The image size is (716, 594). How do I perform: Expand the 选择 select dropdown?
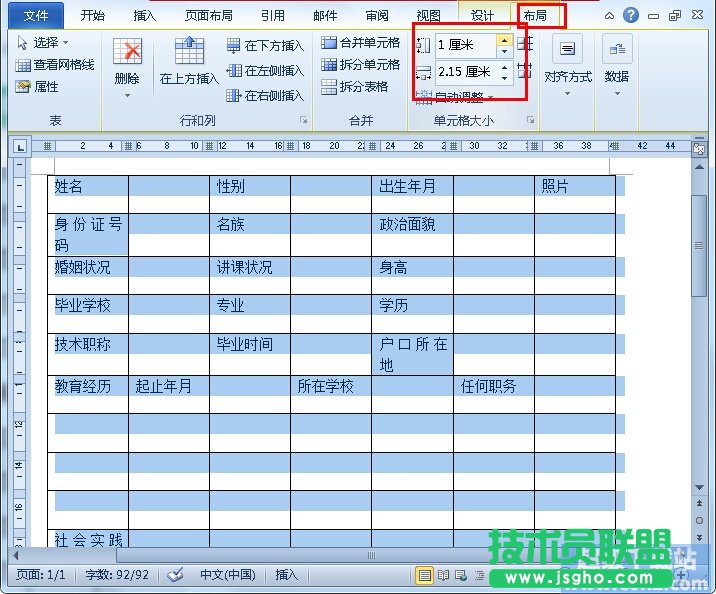click(43, 43)
